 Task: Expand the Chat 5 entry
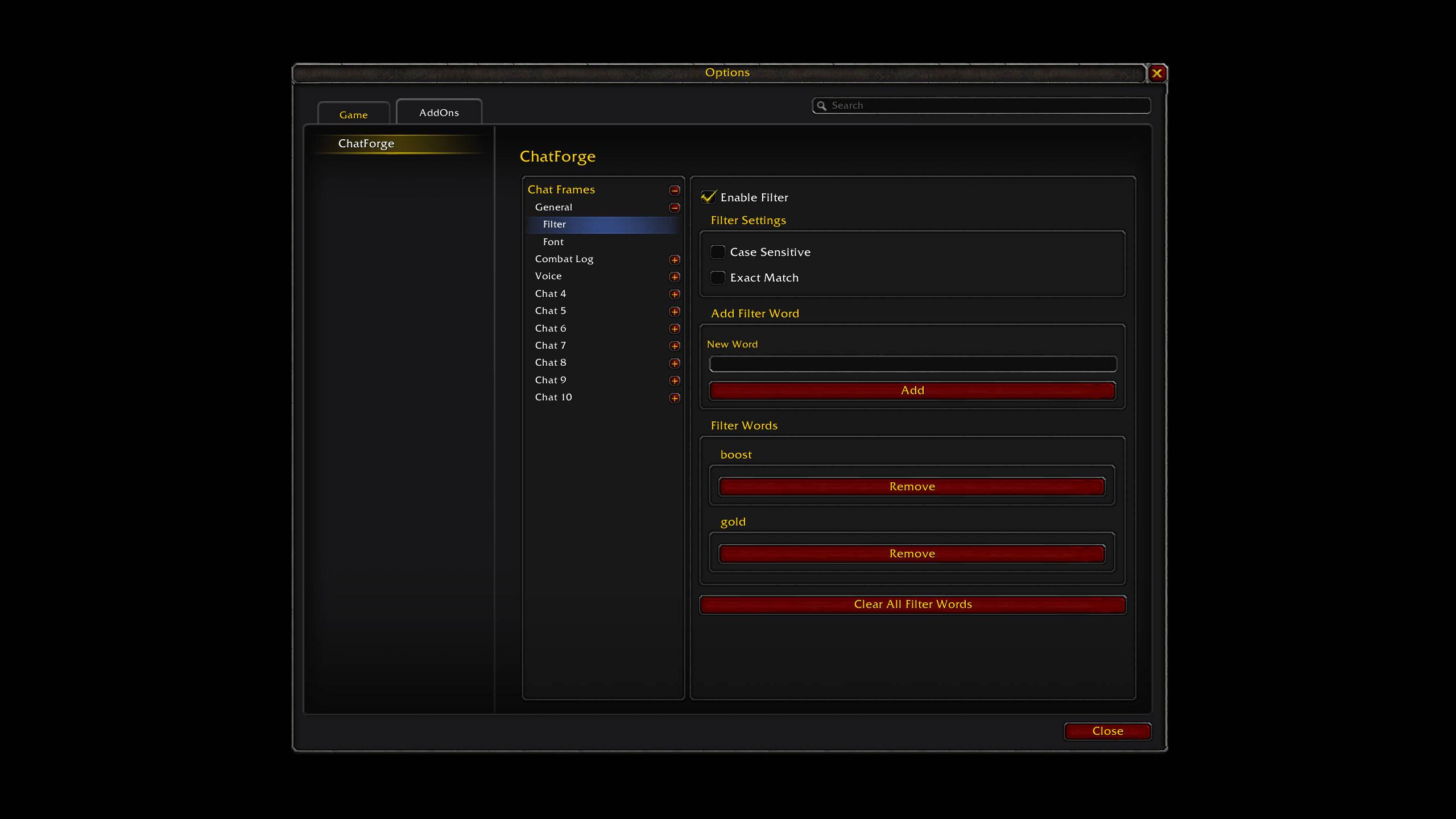click(x=675, y=312)
